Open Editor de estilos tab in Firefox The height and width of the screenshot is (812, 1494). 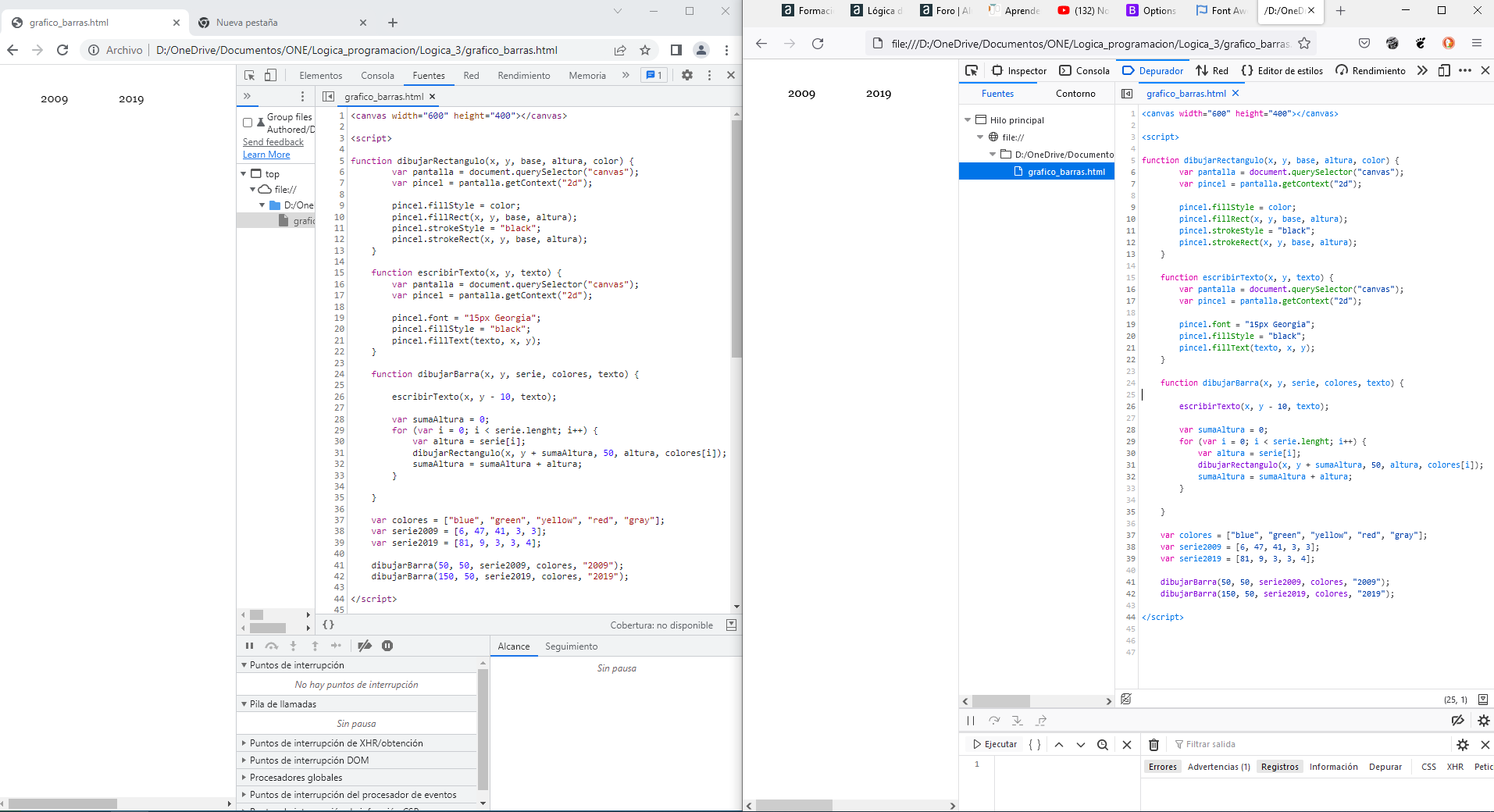[x=1282, y=70]
